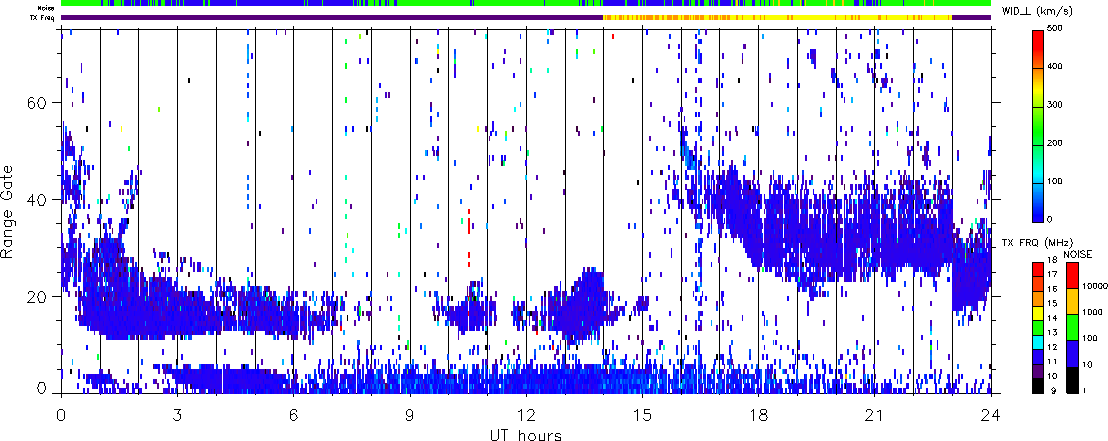Pick the black bottom swatch of NOISE legend
1108x441 pixels.
1071,380
